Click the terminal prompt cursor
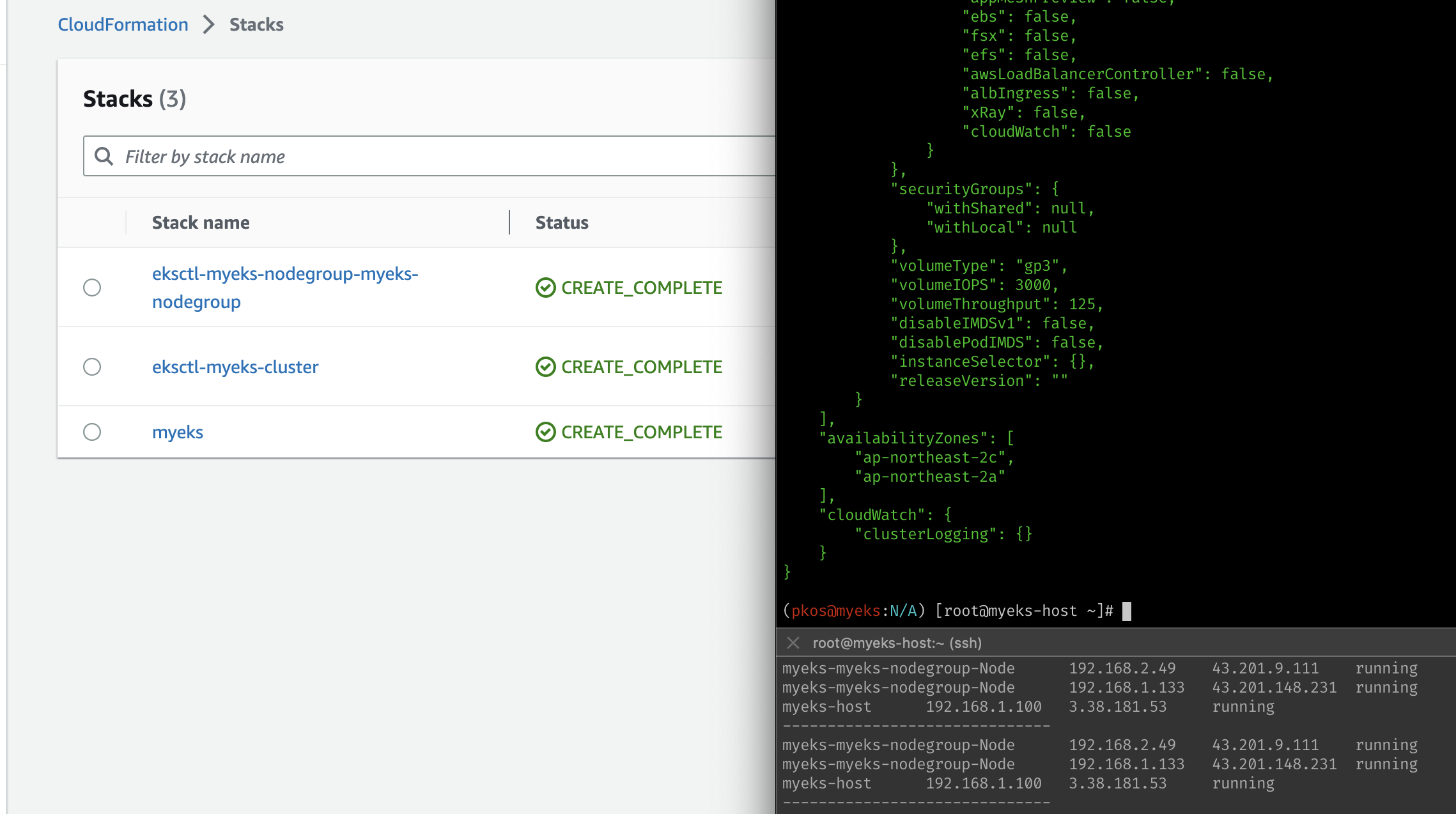The image size is (1456, 814). tap(1127, 611)
